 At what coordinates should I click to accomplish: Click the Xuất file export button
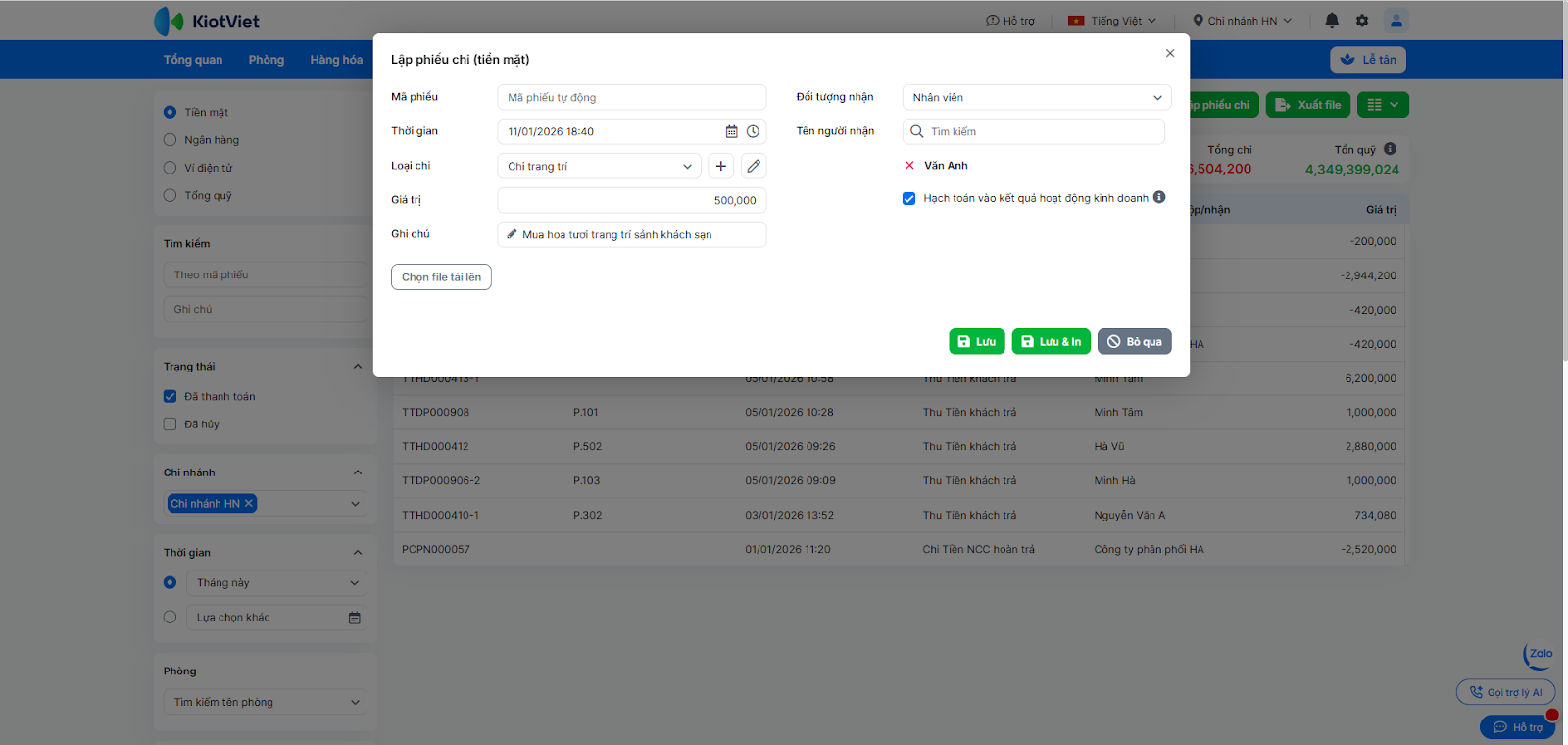click(x=1308, y=105)
